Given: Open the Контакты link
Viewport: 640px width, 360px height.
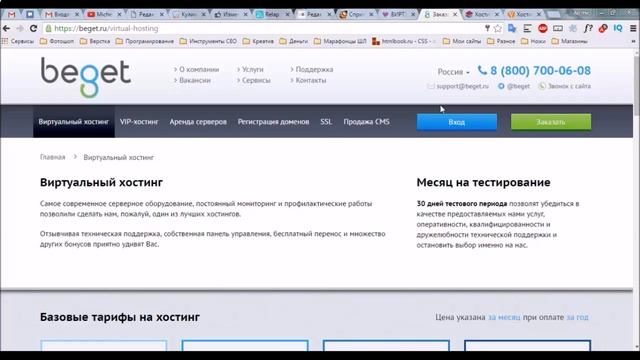Looking at the screenshot, I should pos(311,80).
